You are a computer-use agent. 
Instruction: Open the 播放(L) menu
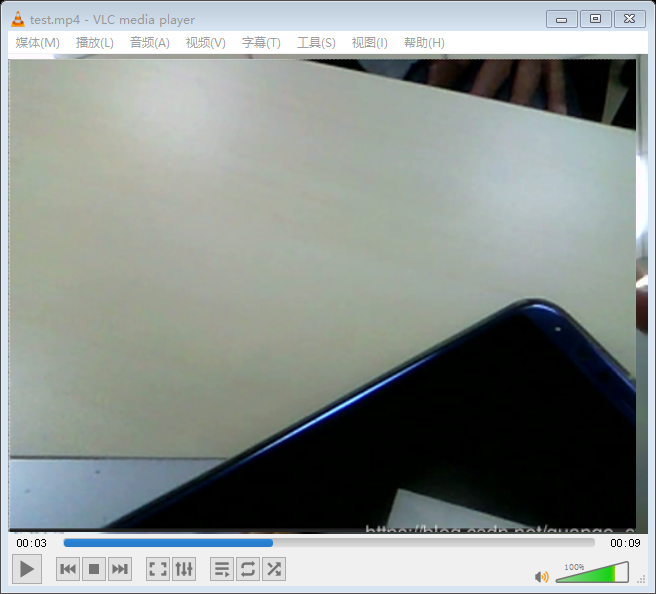[x=95, y=43]
